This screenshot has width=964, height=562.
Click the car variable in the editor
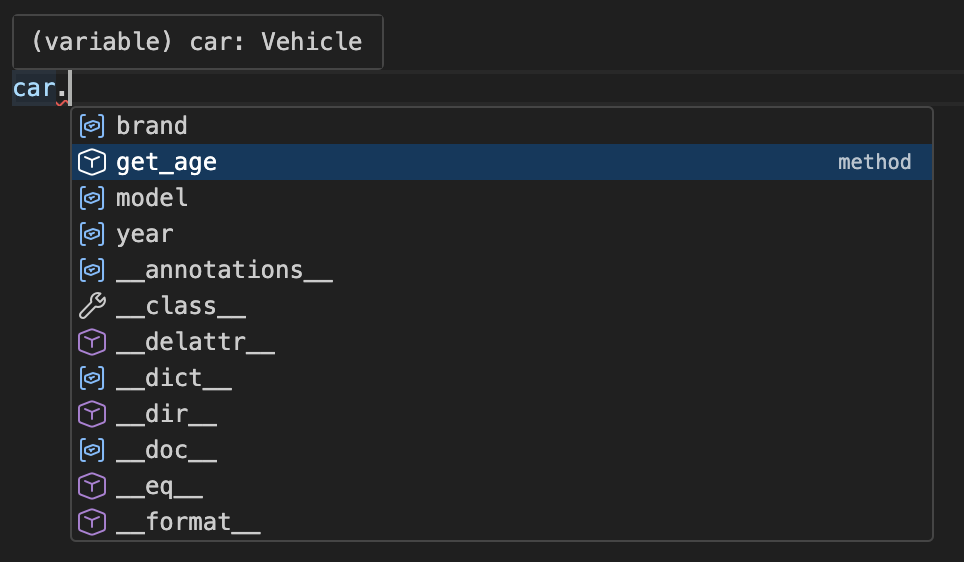pos(33,88)
